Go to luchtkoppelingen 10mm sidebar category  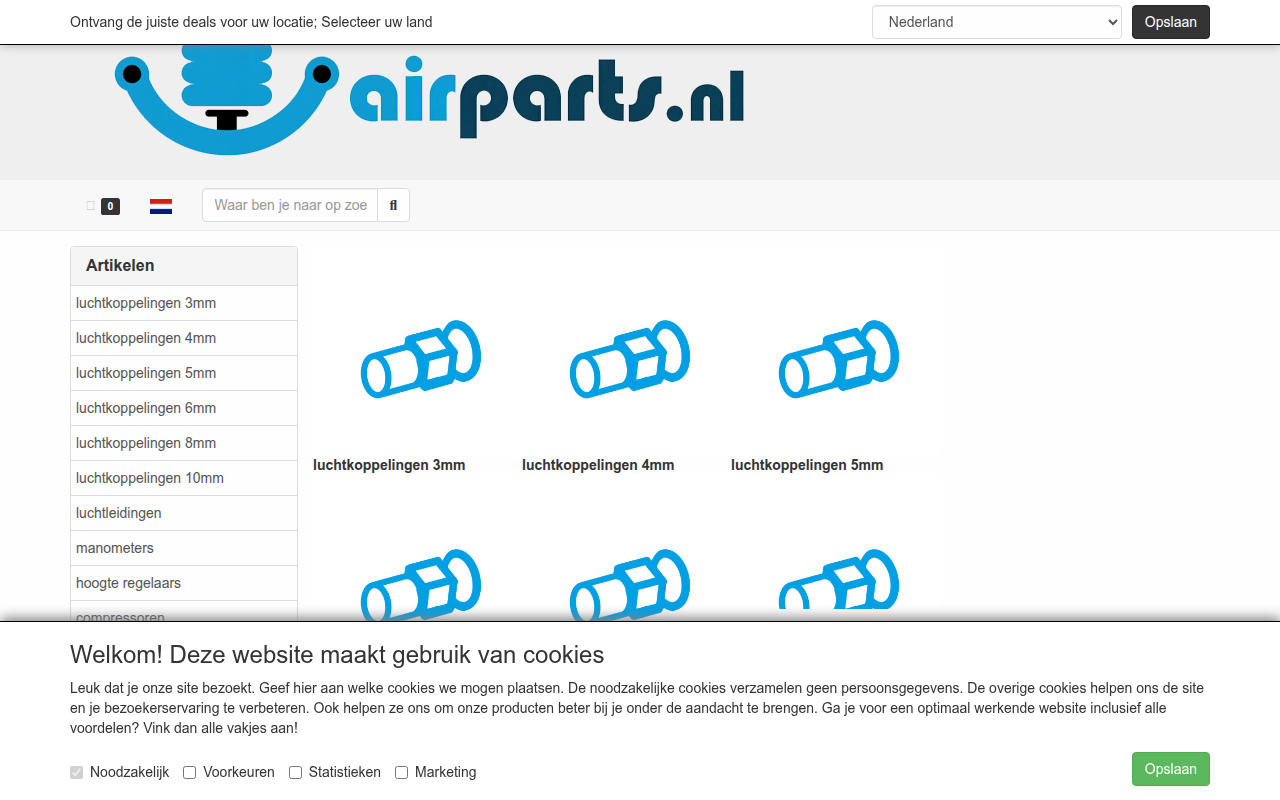tap(184, 478)
